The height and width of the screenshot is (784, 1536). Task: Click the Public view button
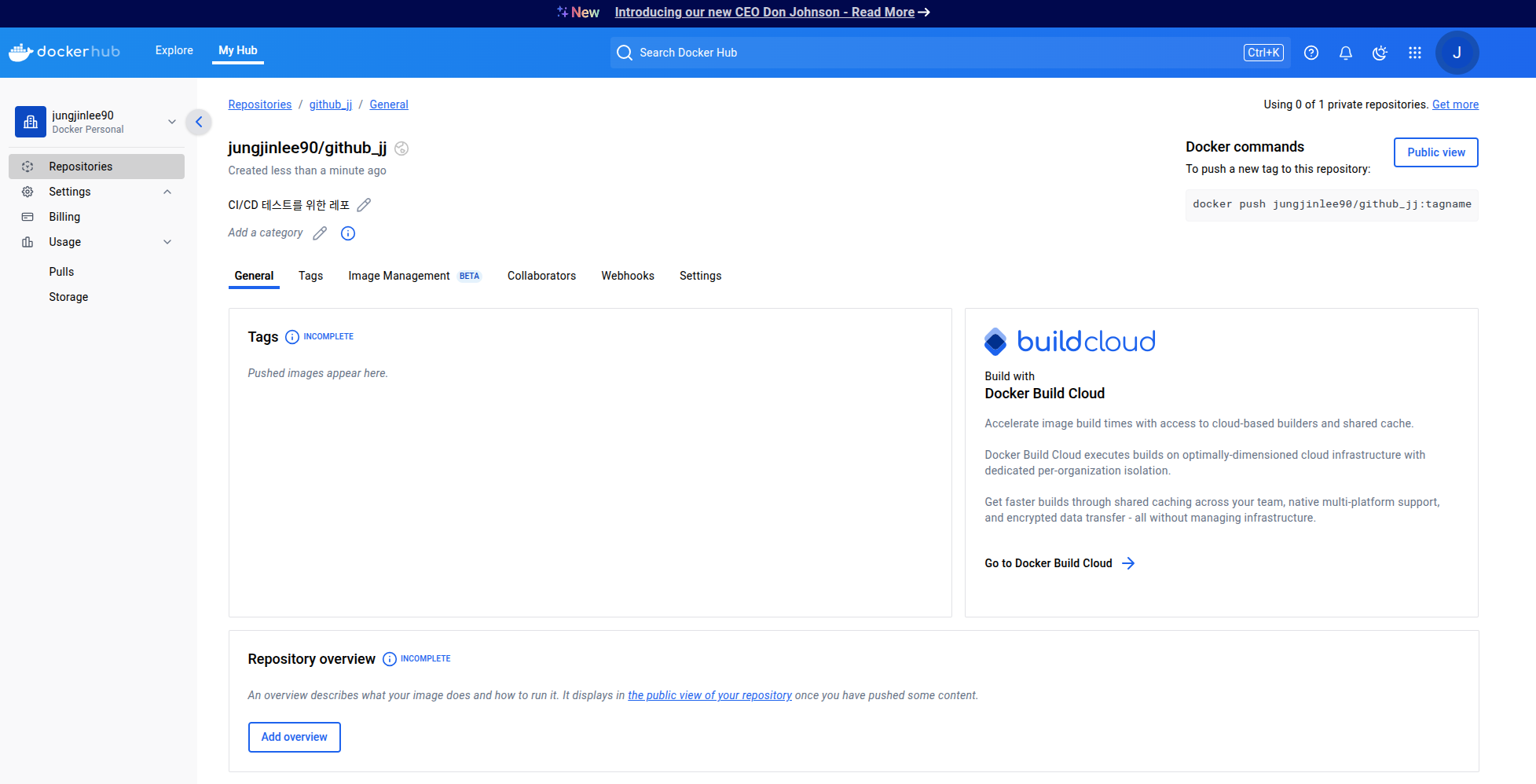[1436, 152]
